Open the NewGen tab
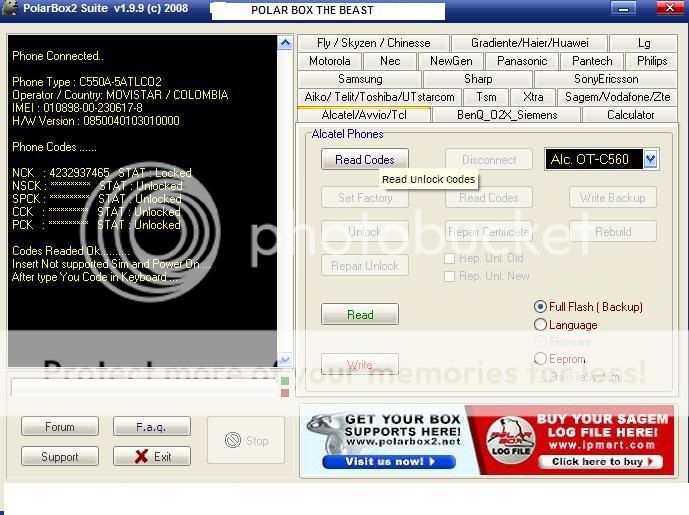689x515 pixels. coord(451,61)
